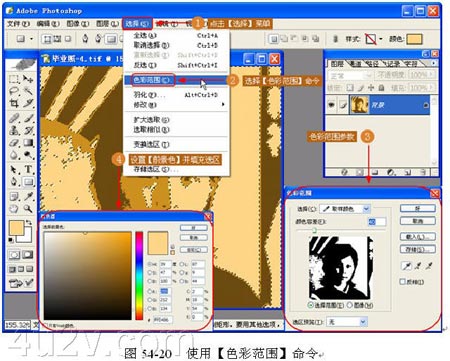Select the Lasso tool in toolbox

(14, 91)
